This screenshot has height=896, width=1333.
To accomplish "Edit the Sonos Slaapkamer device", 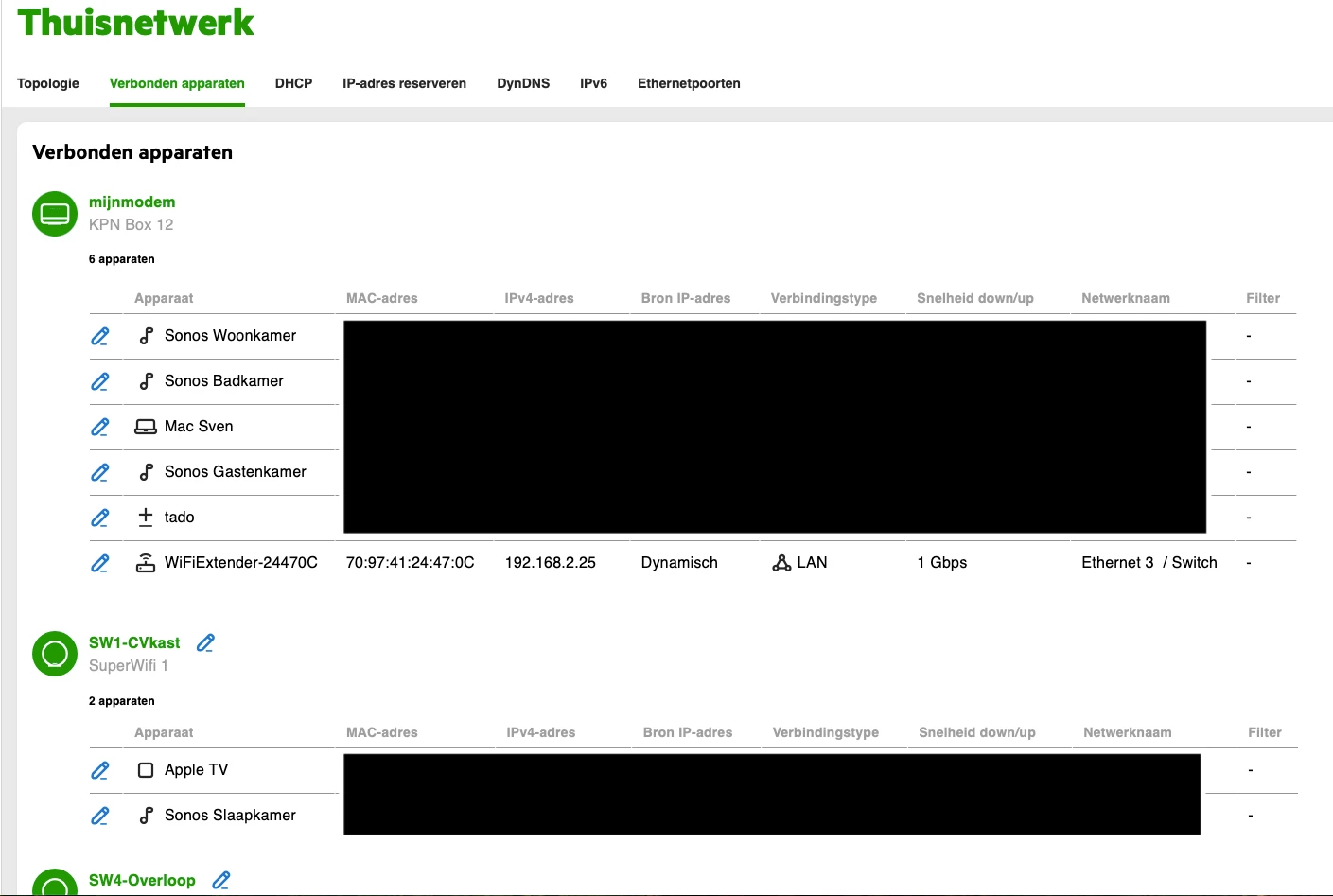I will tap(99, 816).
